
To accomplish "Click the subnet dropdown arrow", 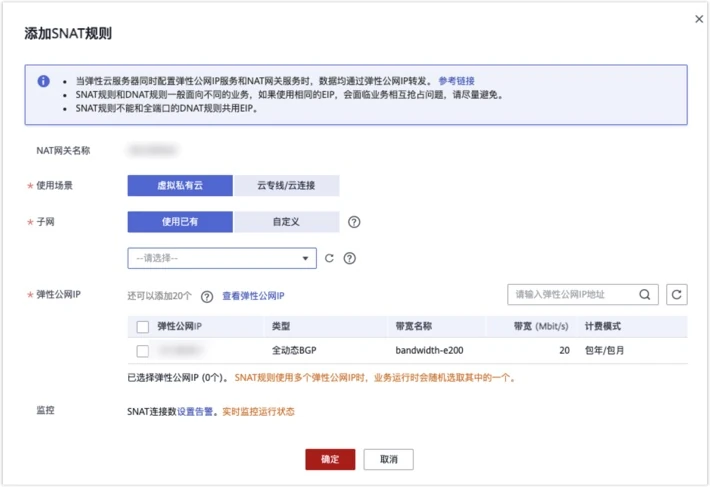I will coord(305,258).
